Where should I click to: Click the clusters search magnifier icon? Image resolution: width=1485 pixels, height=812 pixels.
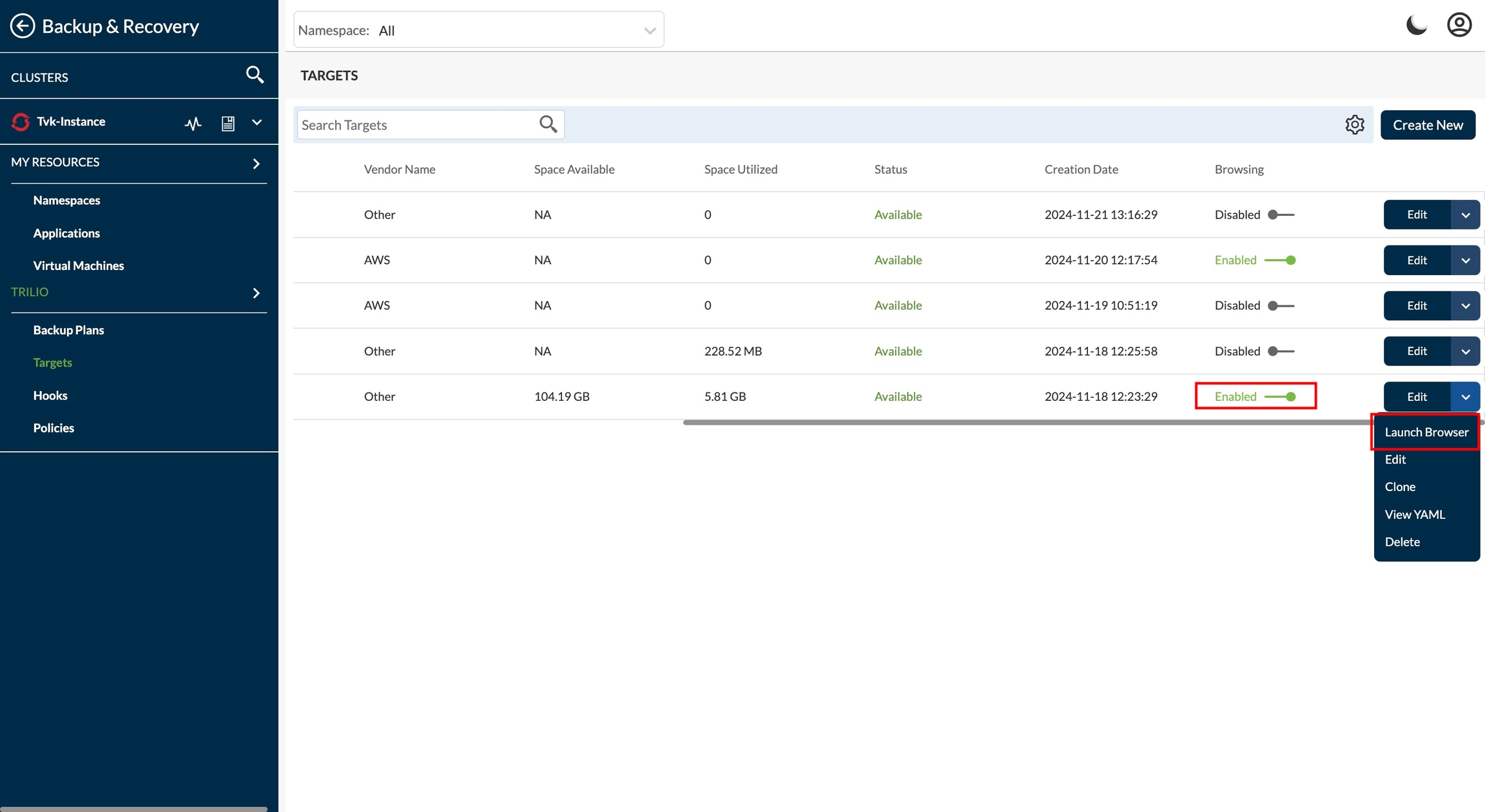tap(255, 75)
